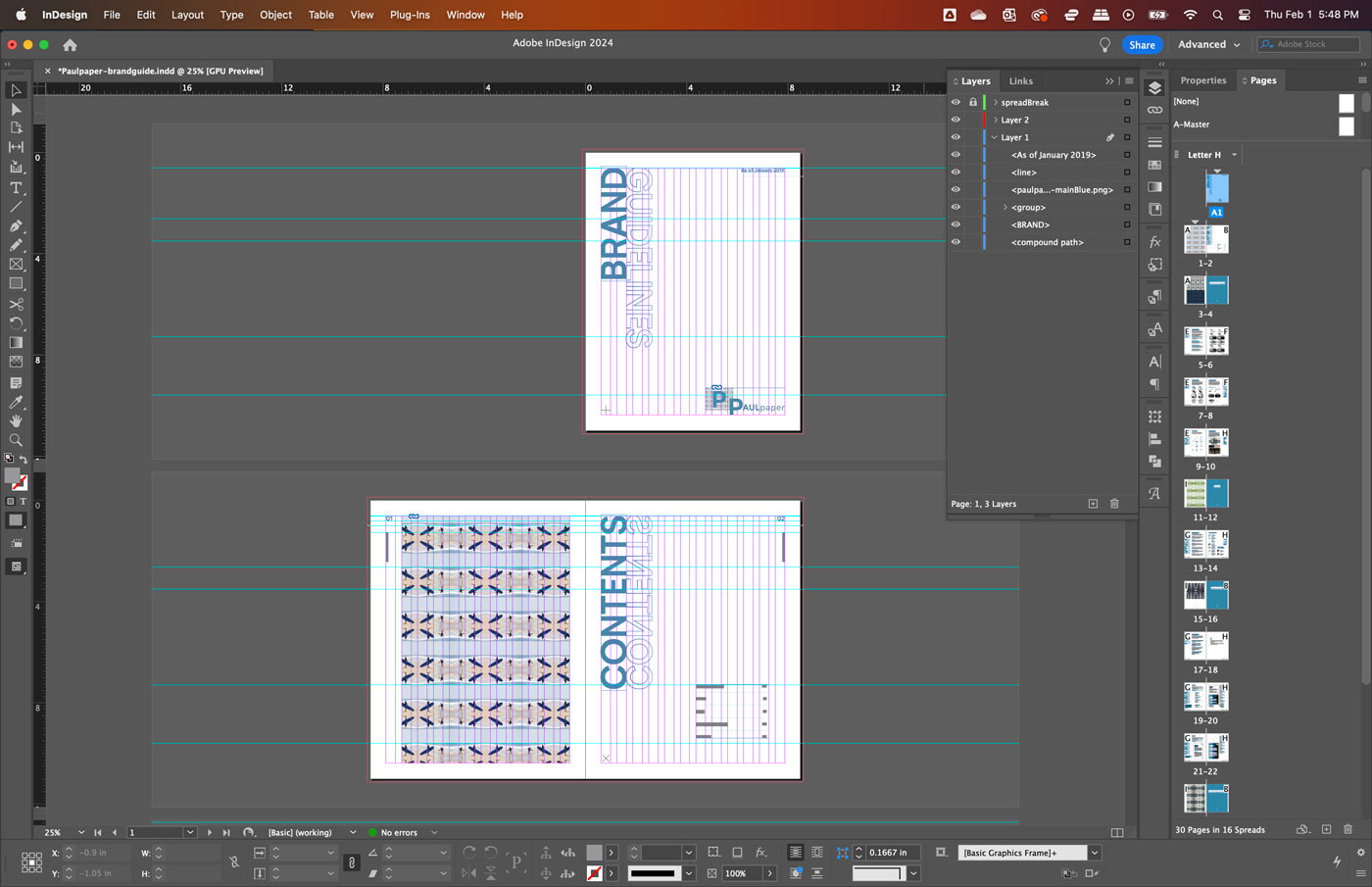Image resolution: width=1372 pixels, height=887 pixels.
Task: Select the Hand tool
Action: coord(16,420)
